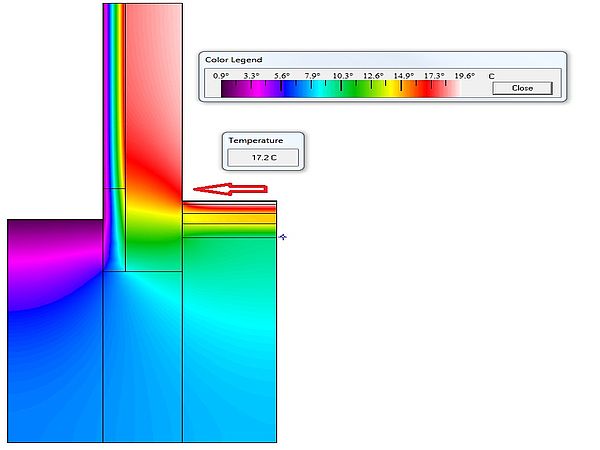Click the 14.9° legend scale label
This screenshot has width=600, height=450.
[404, 75]
